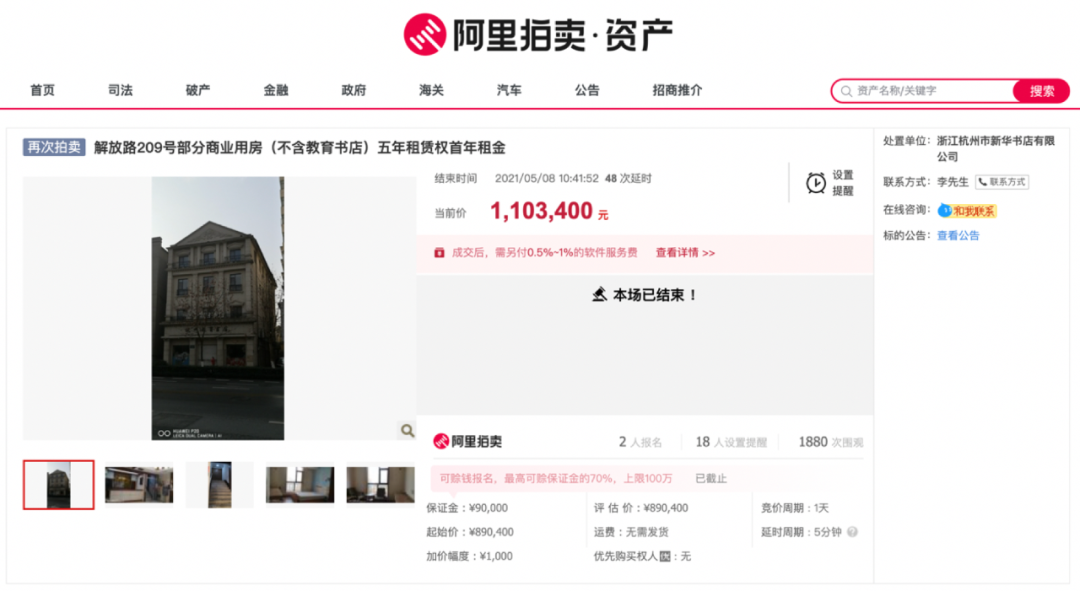This screenshot has width=1080, height=591.
Task: Click the icon next to 优先购买权人
Action: [665, 556]
